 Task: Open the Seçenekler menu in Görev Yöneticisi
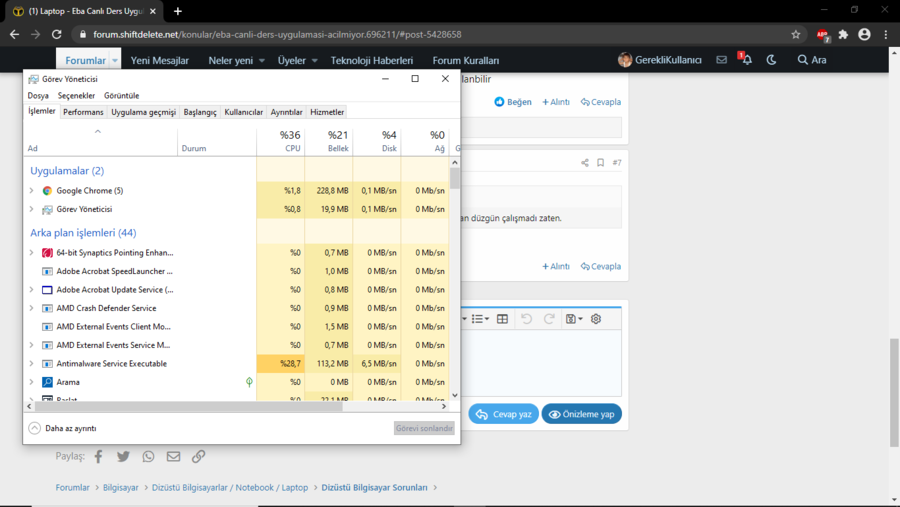click(x=76, y=96)
